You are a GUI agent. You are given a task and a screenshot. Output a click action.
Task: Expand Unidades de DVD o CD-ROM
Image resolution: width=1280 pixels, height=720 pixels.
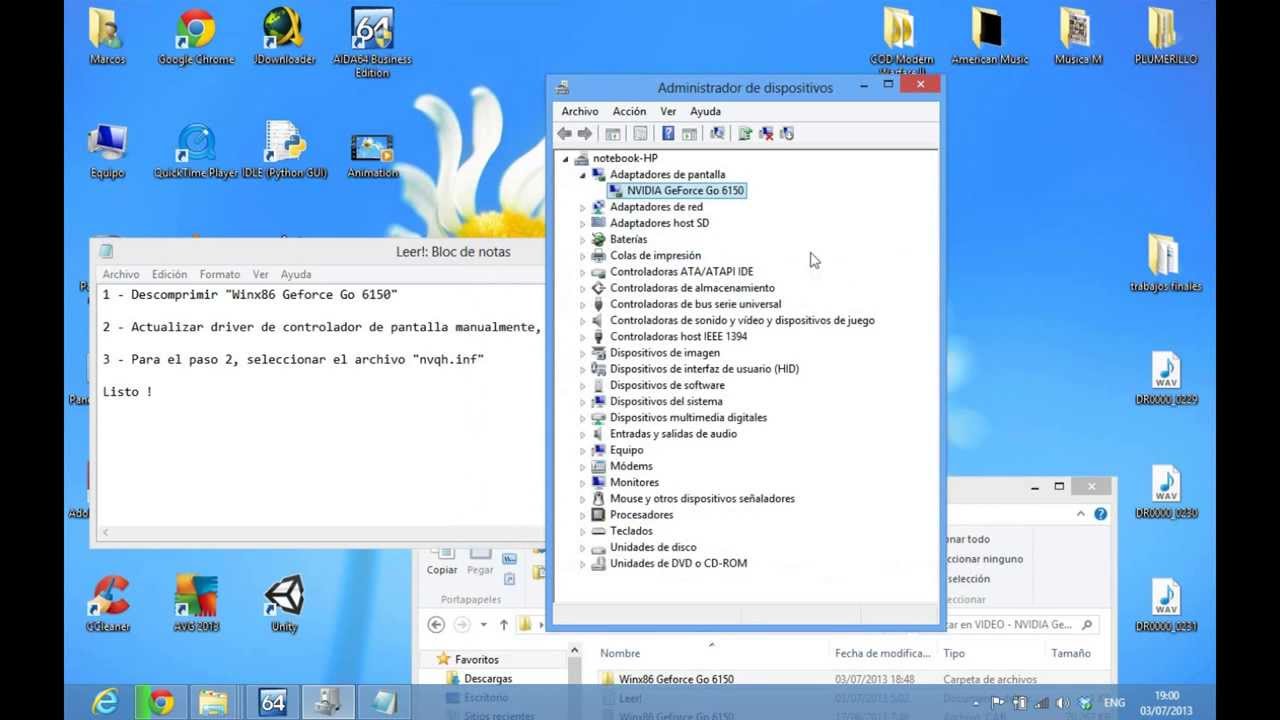click(x=582, y=564)
